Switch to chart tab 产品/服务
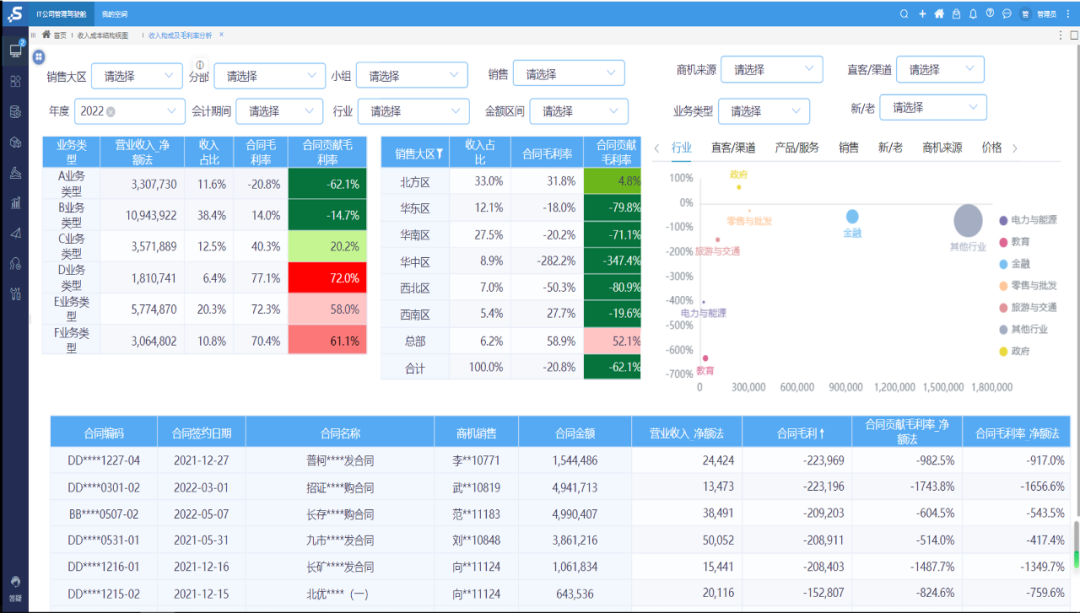Viewport: 1080px width, 613px height. click(796, 147)
